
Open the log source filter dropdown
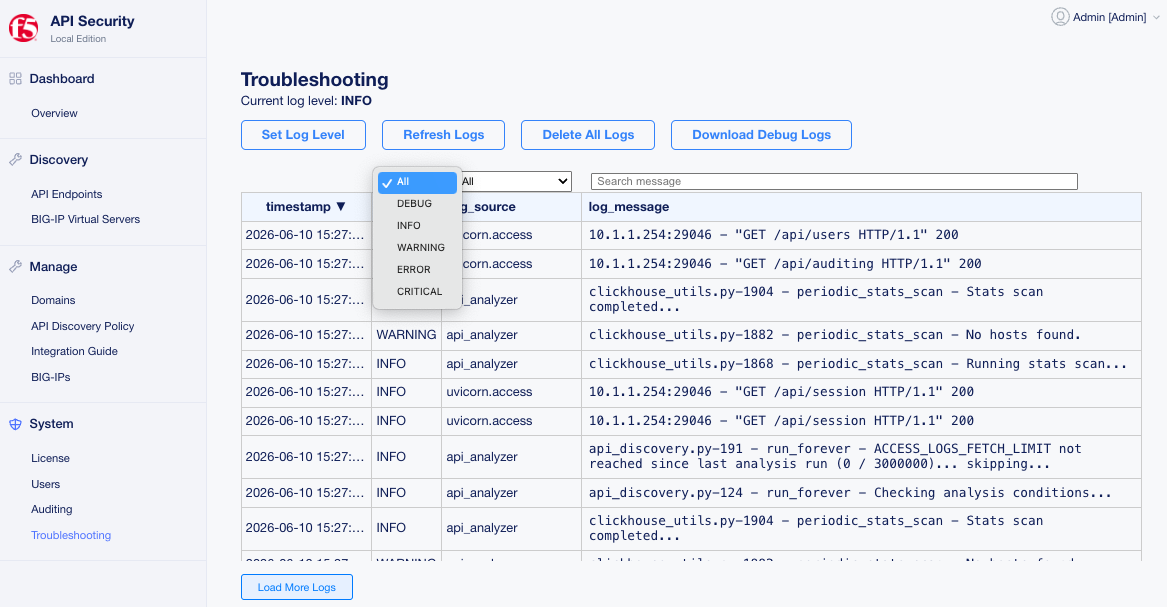[515, 182]
